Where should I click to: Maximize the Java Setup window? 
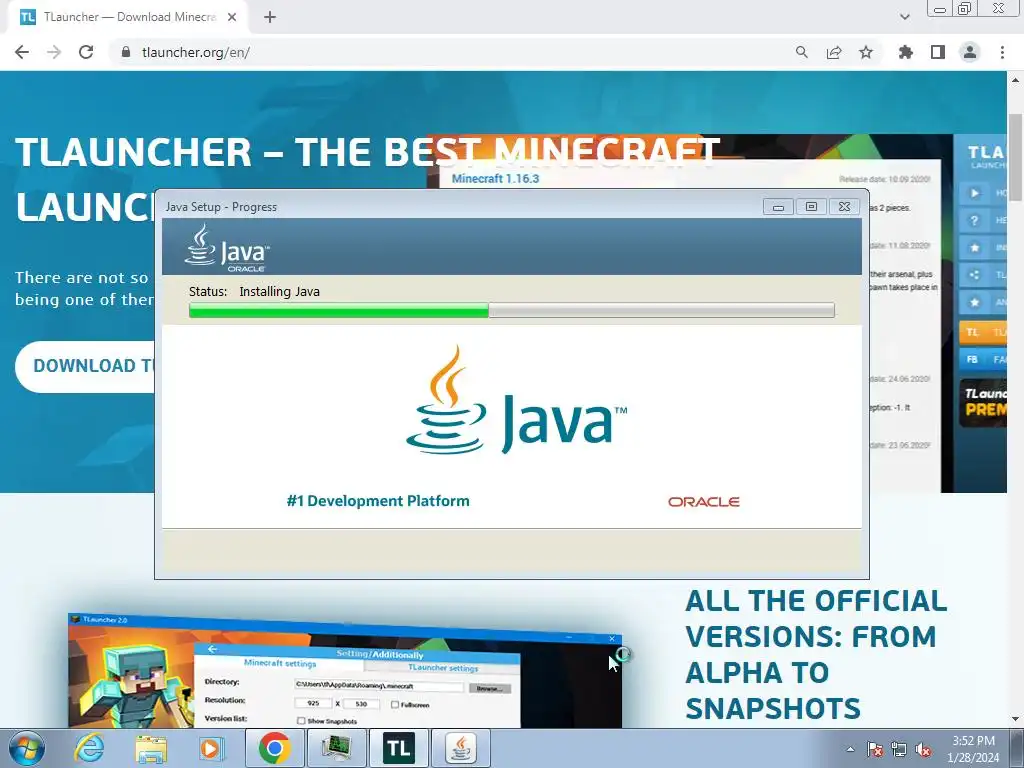[811, 207]
